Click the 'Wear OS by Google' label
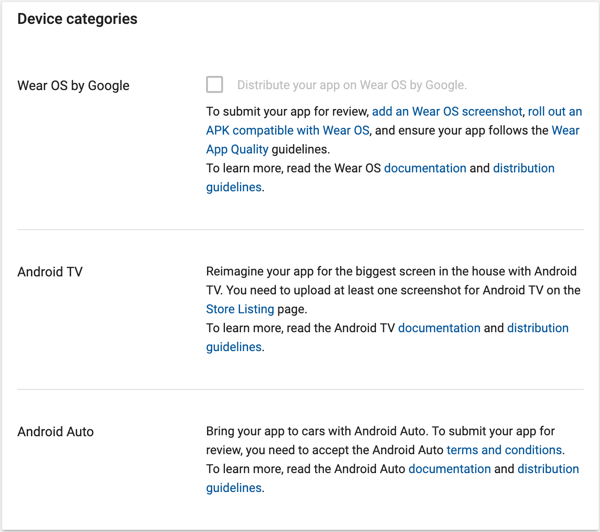 click(73, 85)
